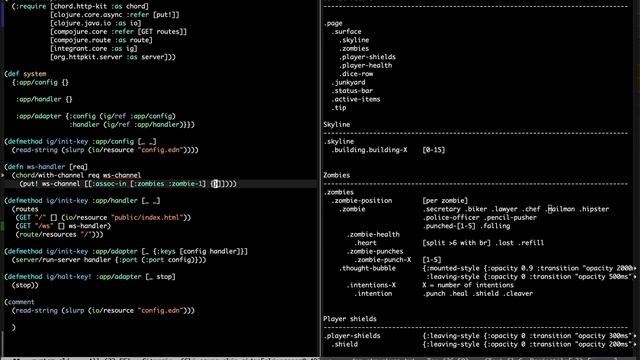Click ".status-bar" entry
640x360 pixels.
point(352,91)
